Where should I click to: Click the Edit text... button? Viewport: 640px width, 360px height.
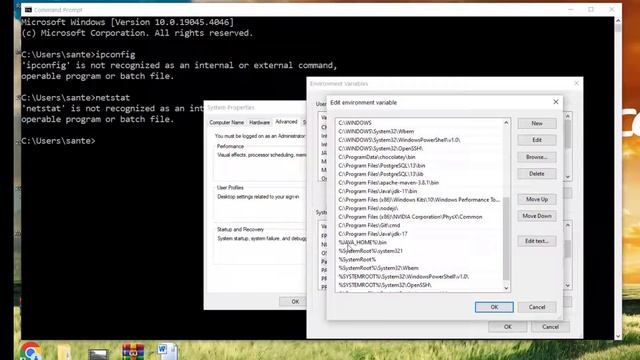click(x=537, y=241)
